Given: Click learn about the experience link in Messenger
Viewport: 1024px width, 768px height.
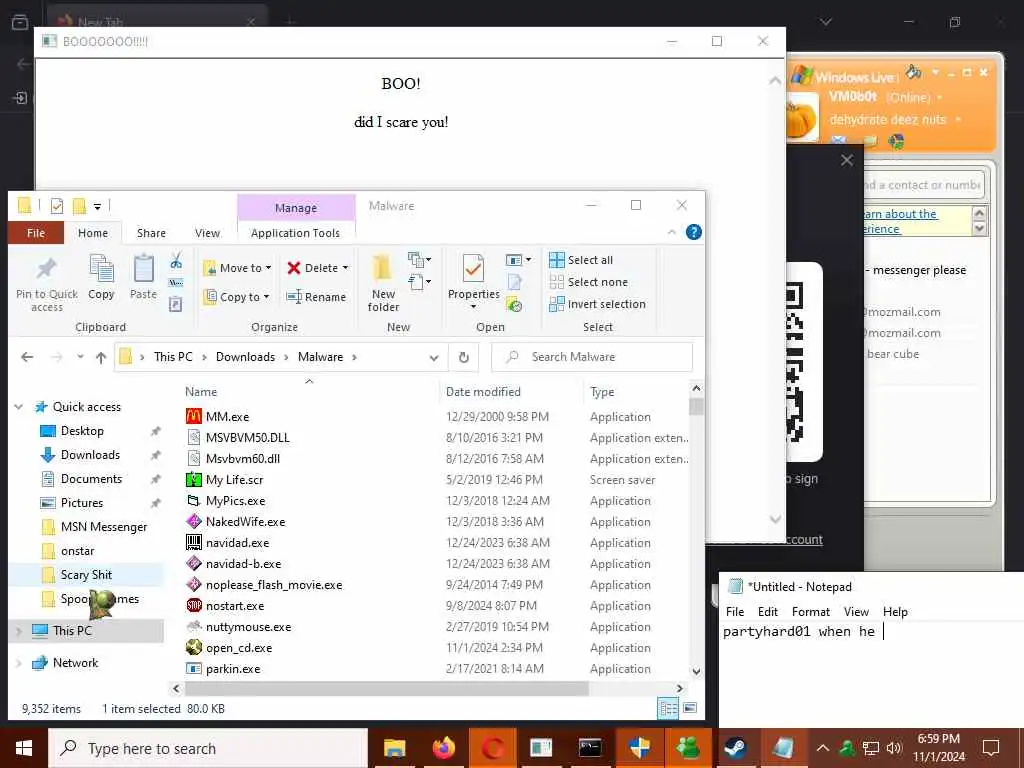Looking at the screenshot, I should [x=900, y=221].
